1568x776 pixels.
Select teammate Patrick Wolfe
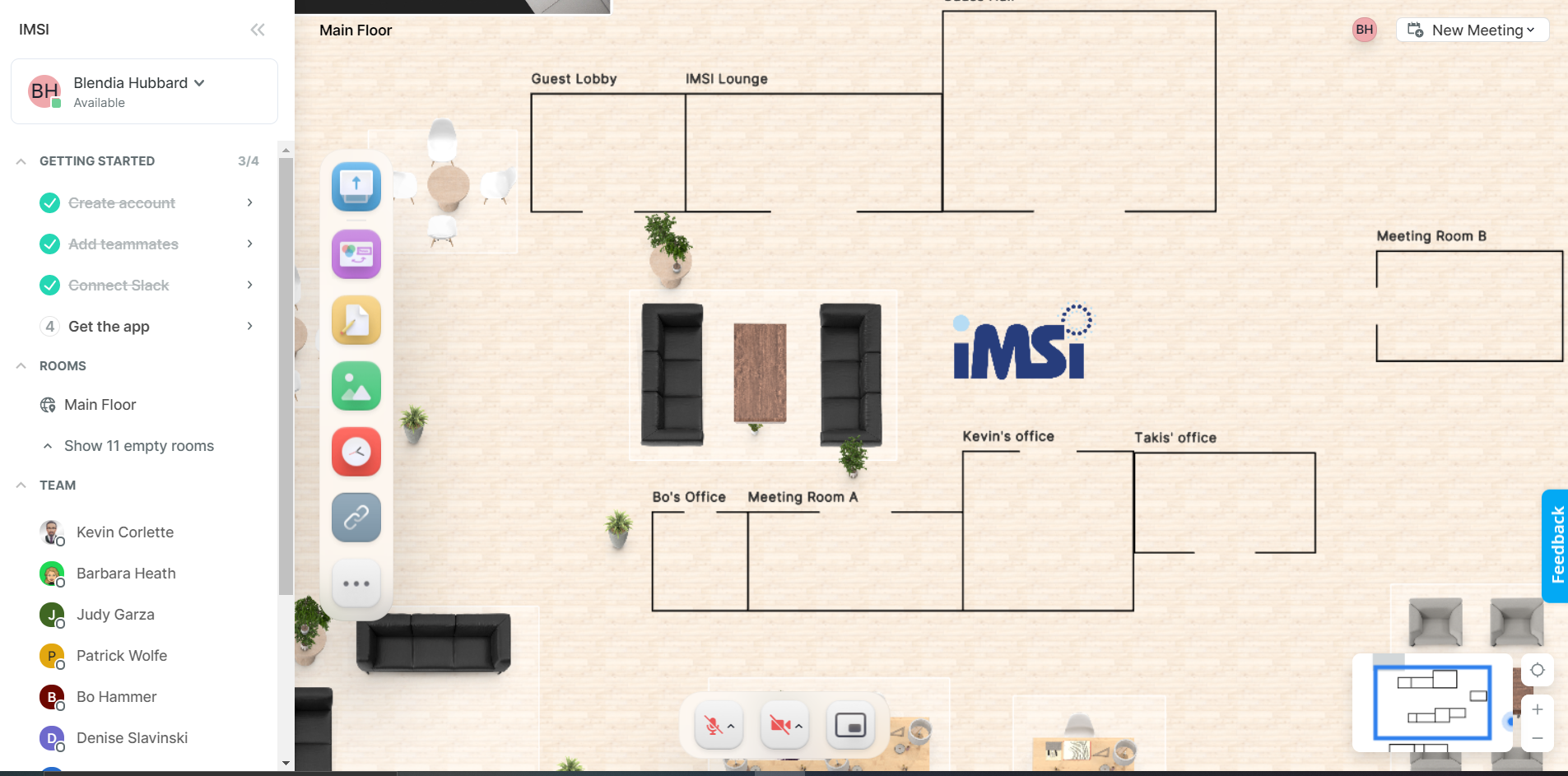[x=122, y=656]
